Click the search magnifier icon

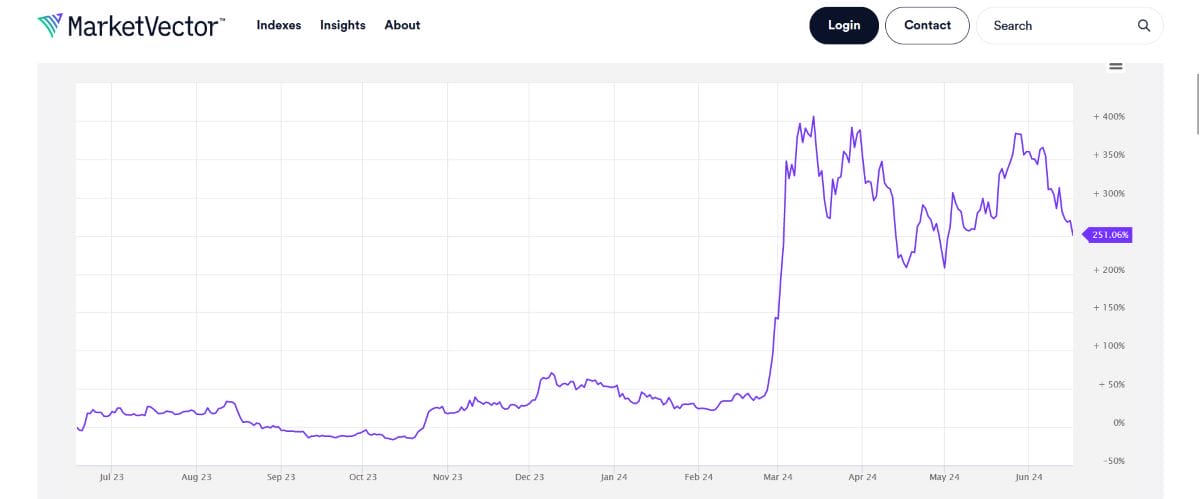[1144, 26]
